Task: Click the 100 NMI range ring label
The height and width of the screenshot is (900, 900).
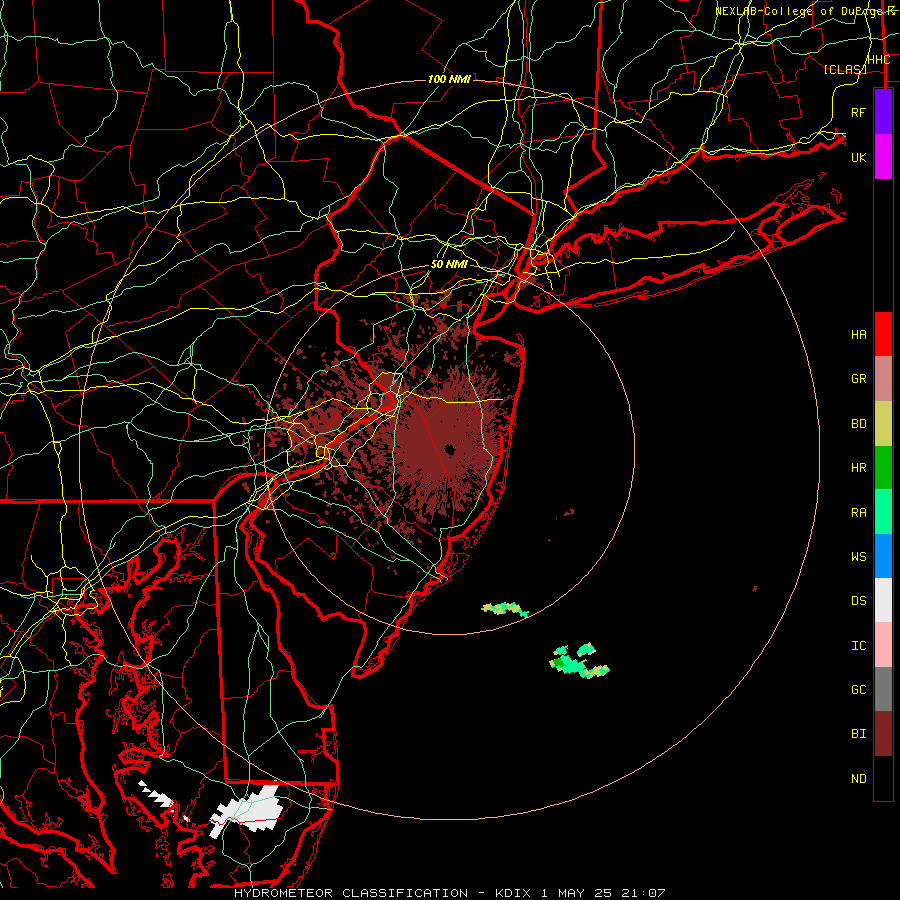Action: [449, 79]
